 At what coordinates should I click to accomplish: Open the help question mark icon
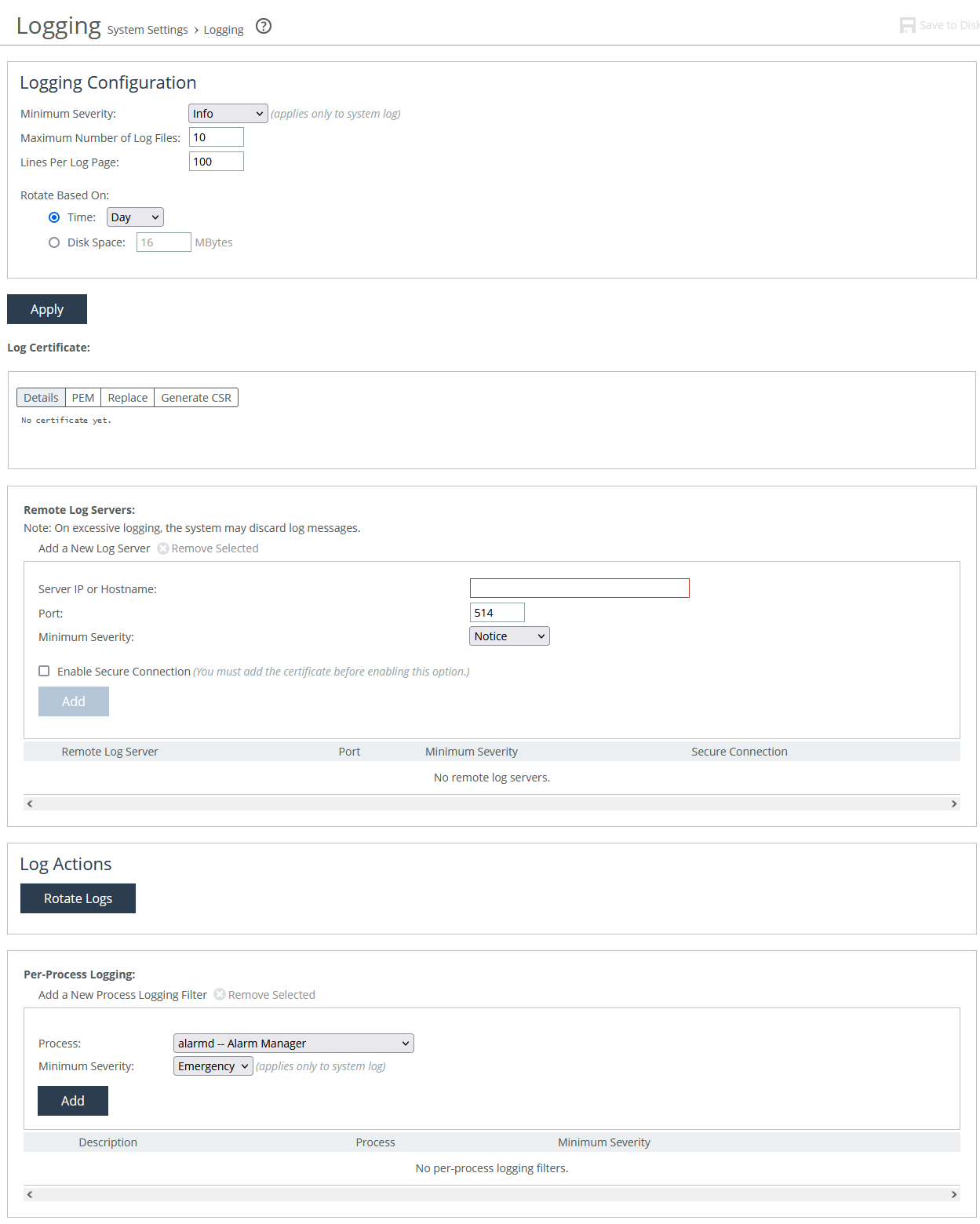tap(264, 26)
